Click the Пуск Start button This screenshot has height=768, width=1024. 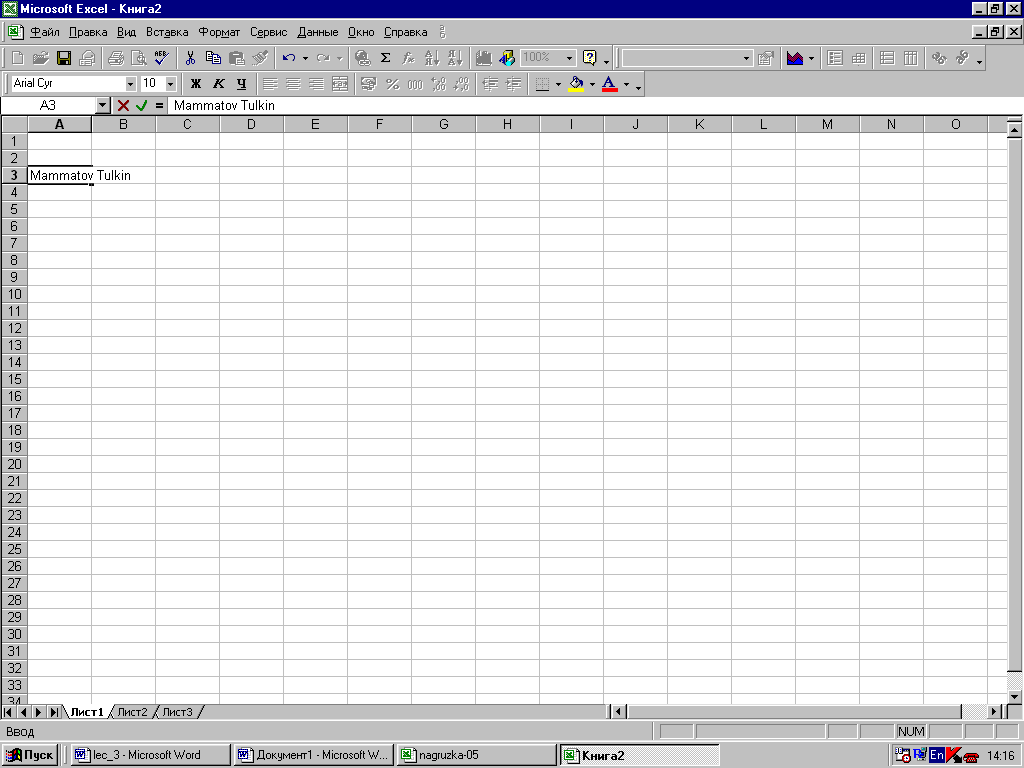click(30, 755)
